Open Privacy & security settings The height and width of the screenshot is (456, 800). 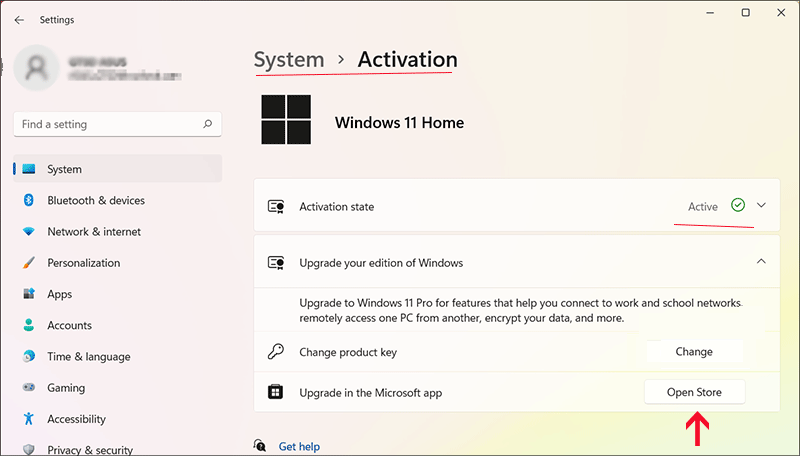click(x=118, y=449)
